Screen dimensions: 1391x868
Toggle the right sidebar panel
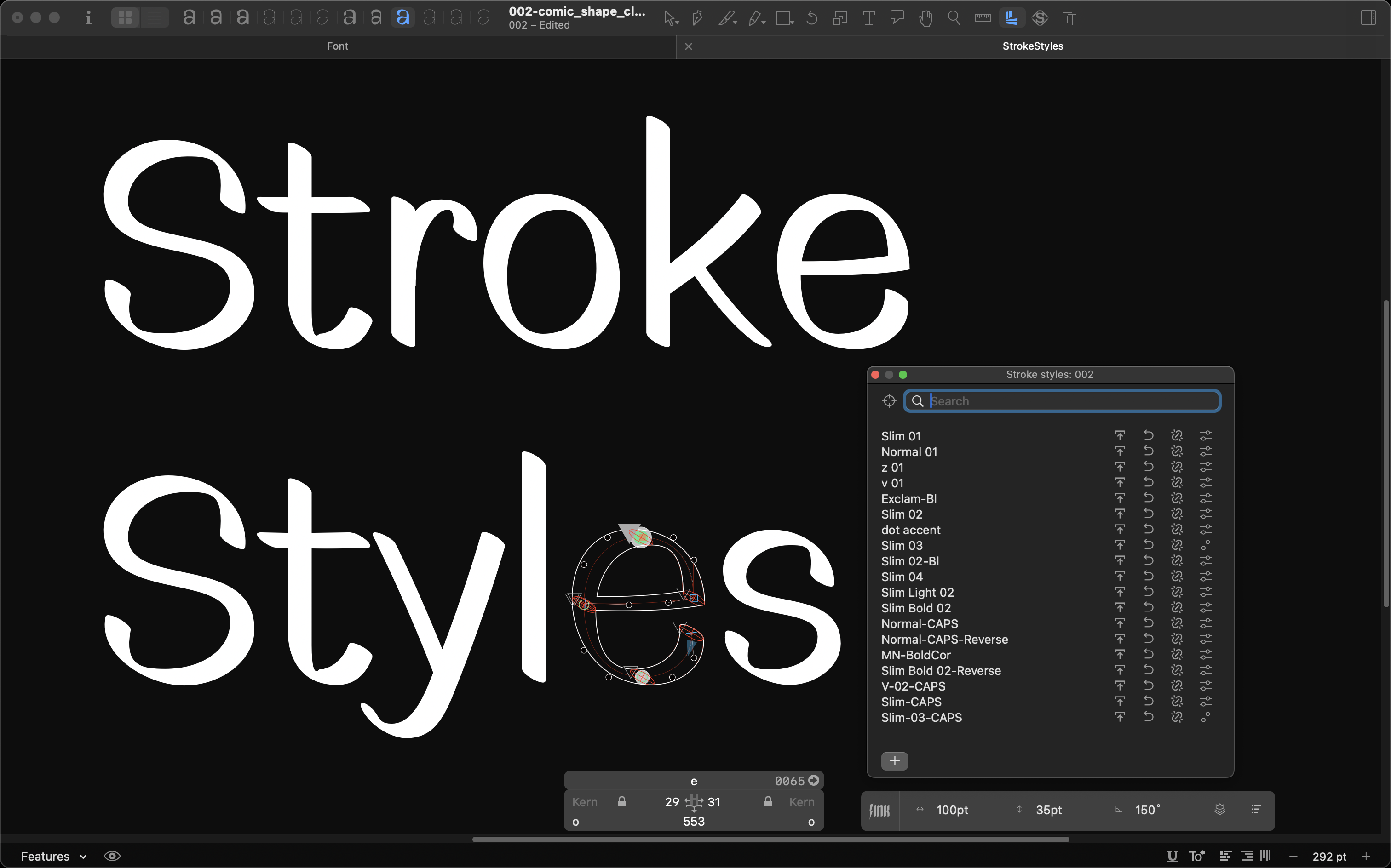1368,18
